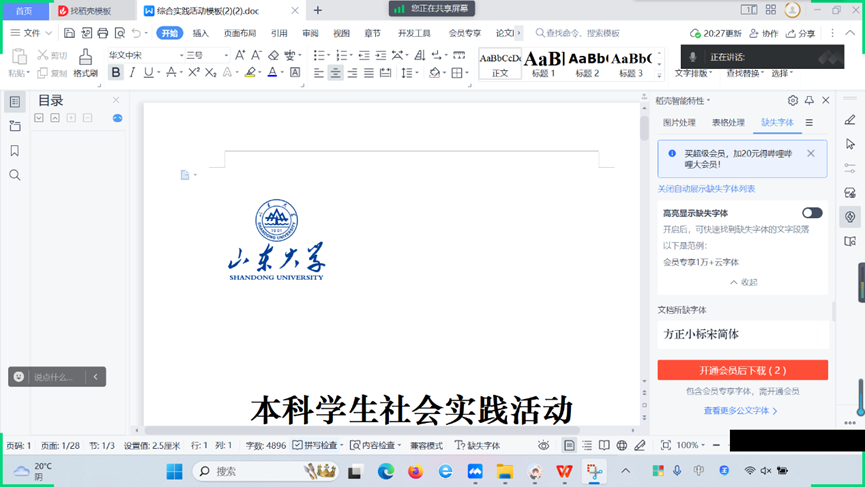This screenshot has width=865, height=487.
Task: Apply subscript formatting
Action: (210, 72)
